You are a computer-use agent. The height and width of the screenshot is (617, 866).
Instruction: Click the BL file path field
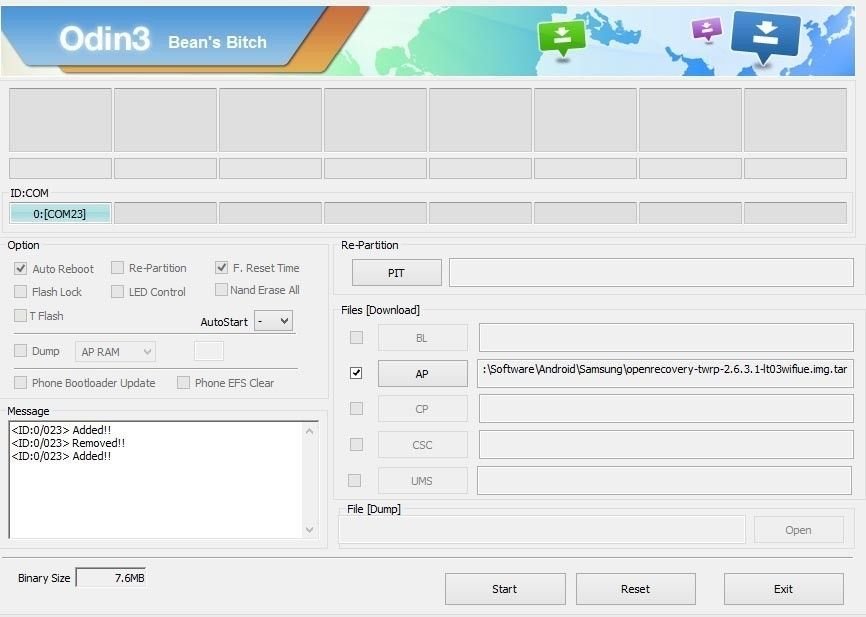pos(666,337)
